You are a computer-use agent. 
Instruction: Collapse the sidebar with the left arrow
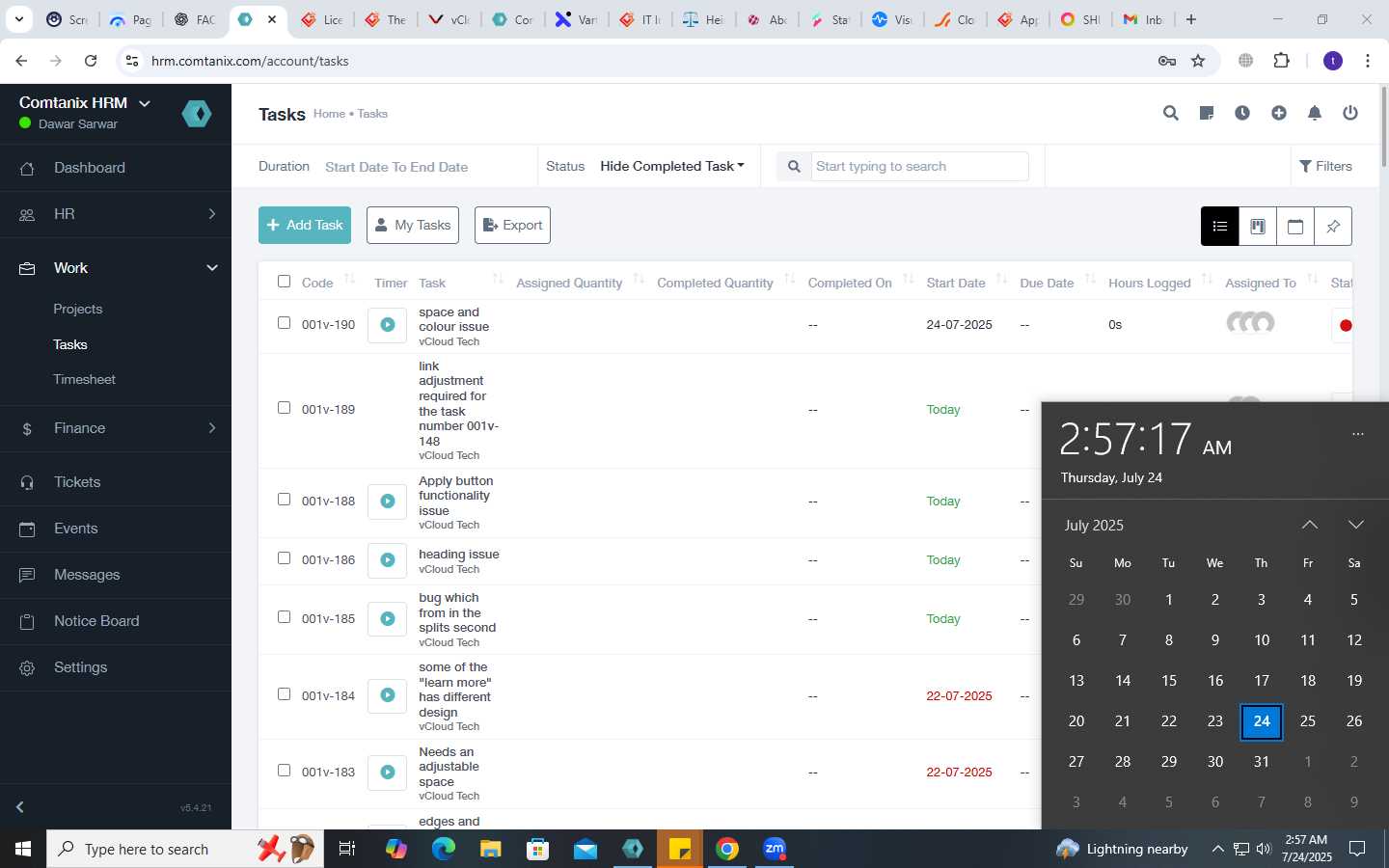[x=19, y=807]
